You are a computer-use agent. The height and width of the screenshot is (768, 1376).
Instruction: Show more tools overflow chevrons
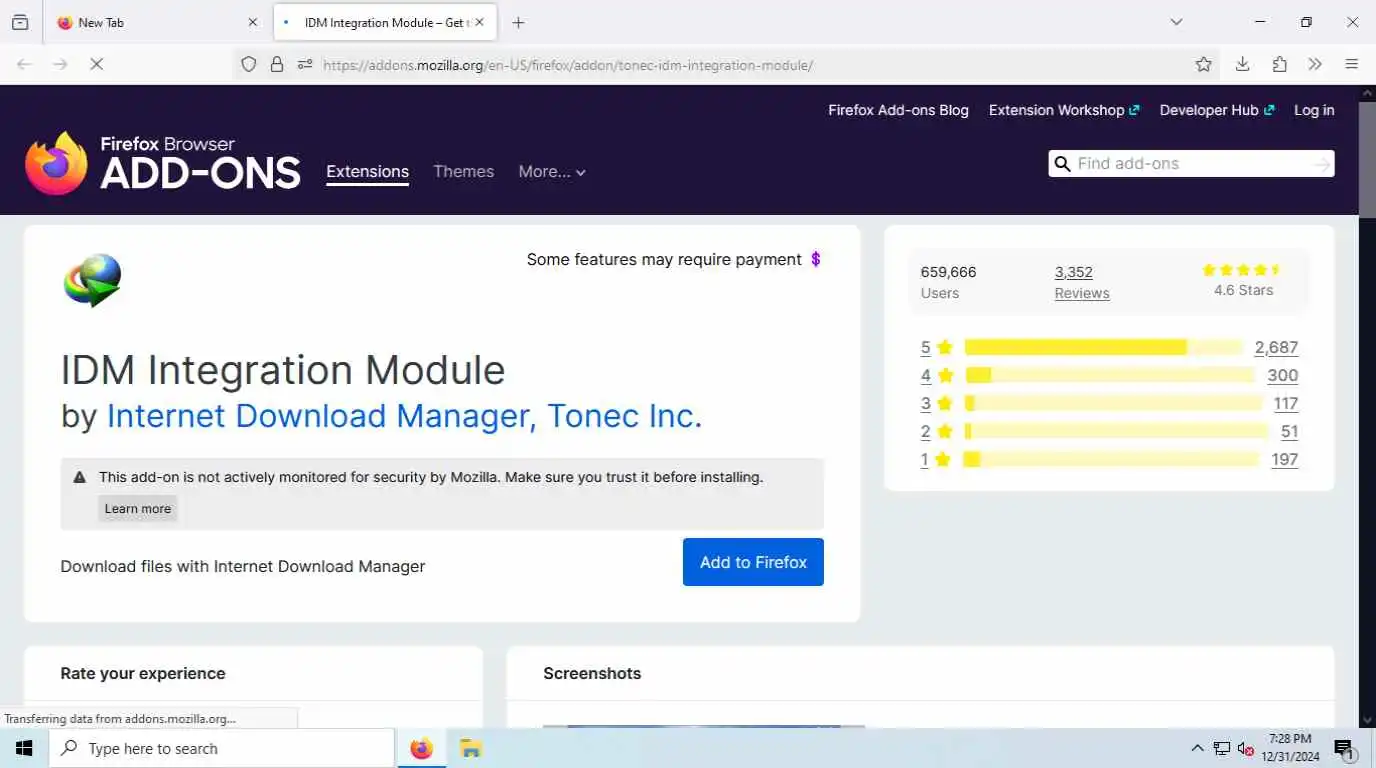[x=1315, y=64]
